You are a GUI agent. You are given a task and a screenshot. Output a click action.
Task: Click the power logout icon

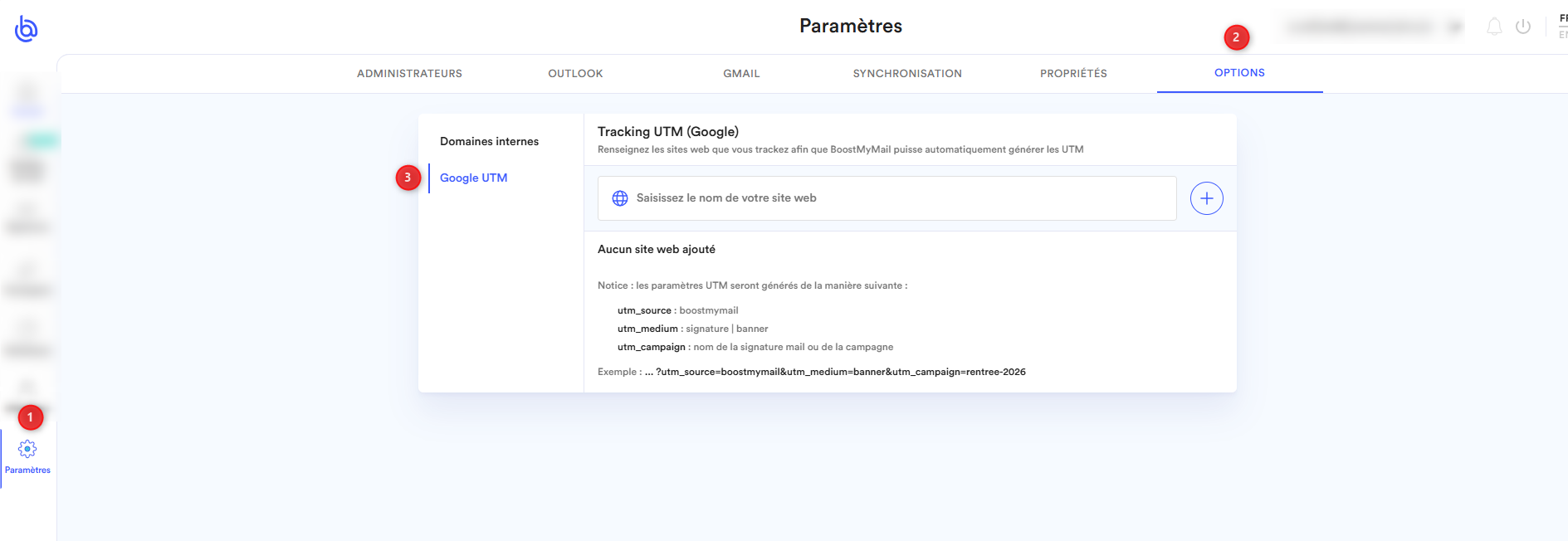pyautogui.click(x=1523, y=27)
